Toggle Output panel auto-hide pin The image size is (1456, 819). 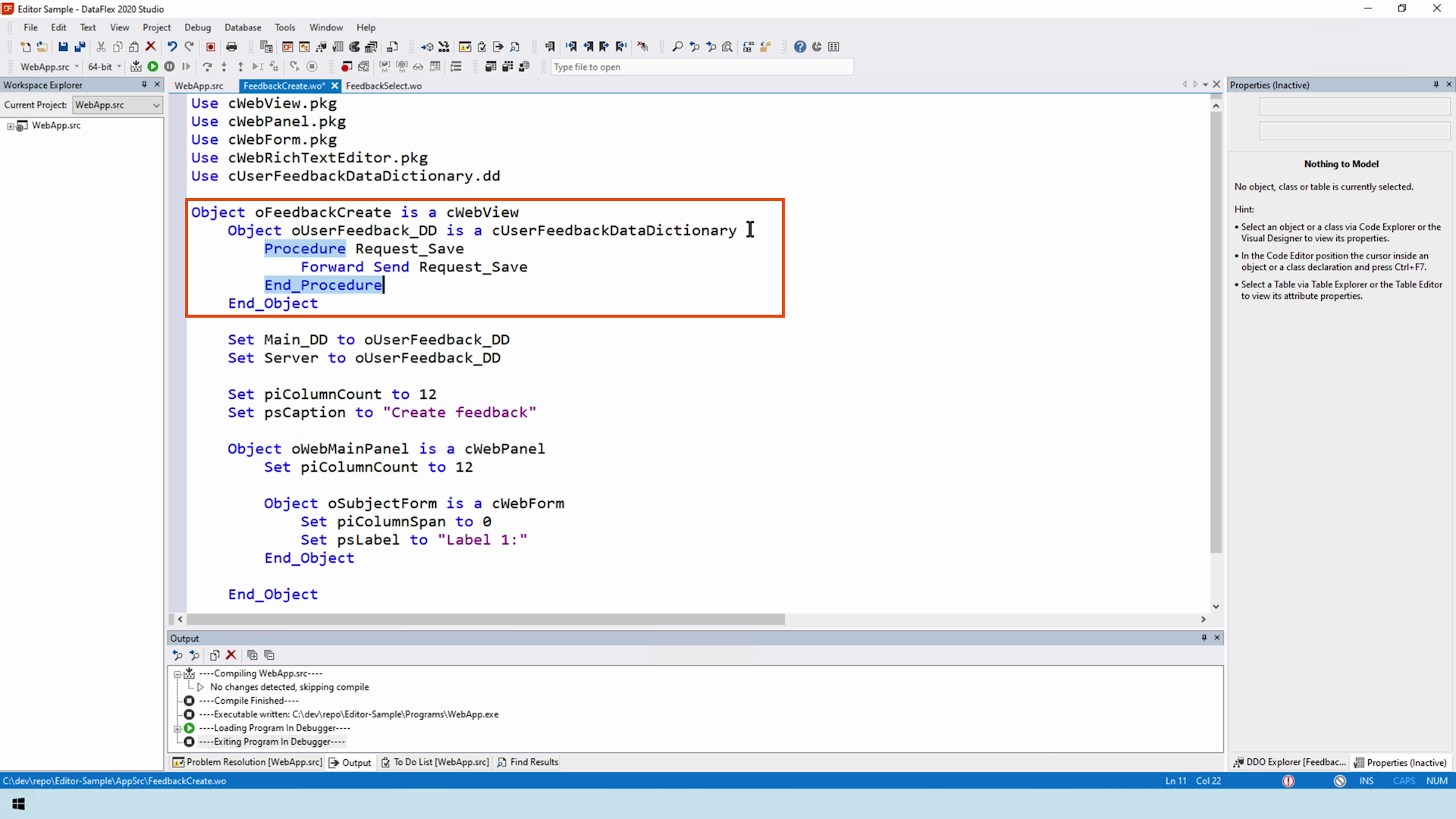[1203, 638]
